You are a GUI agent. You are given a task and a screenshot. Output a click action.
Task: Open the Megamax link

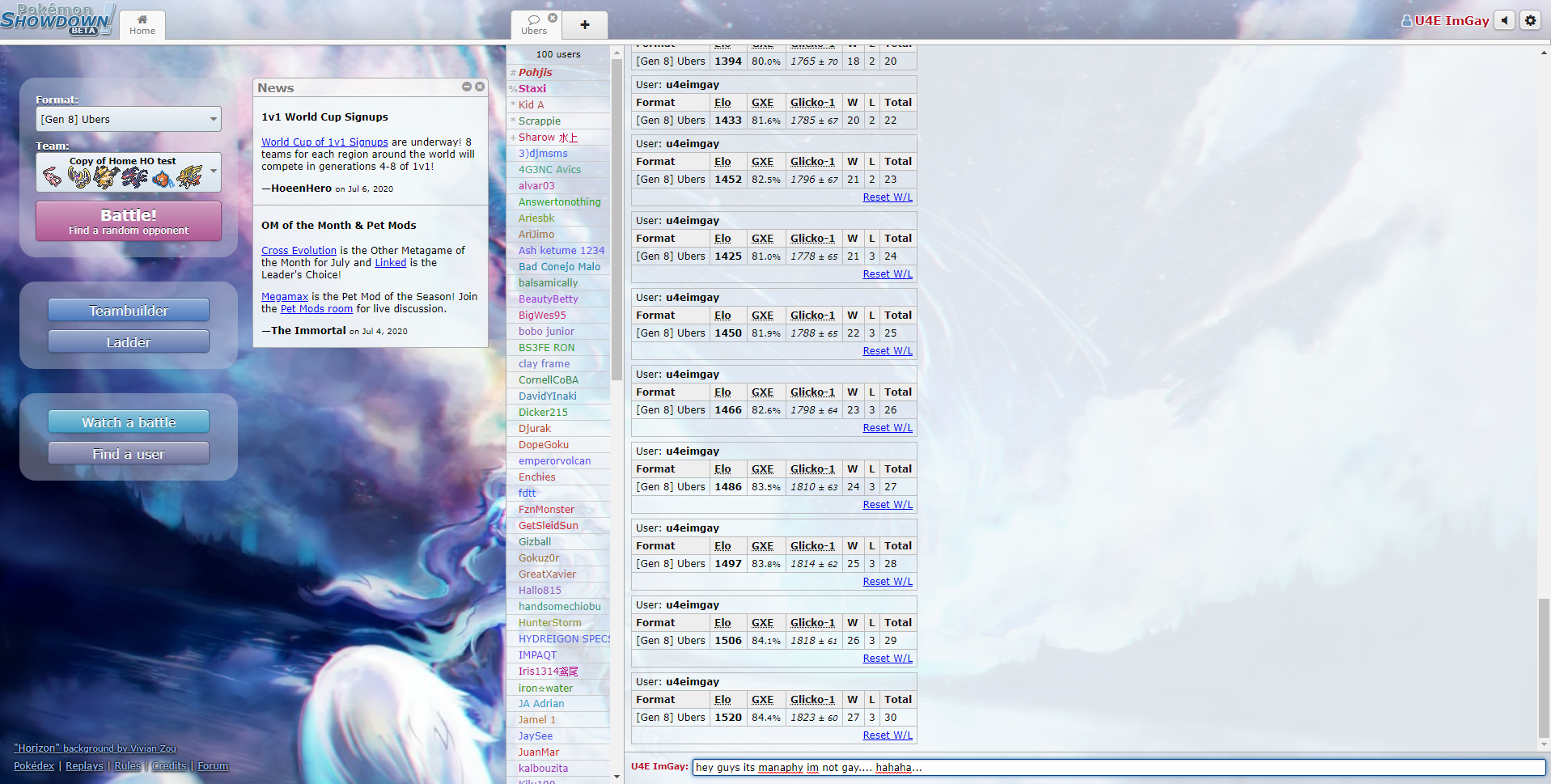285,296
